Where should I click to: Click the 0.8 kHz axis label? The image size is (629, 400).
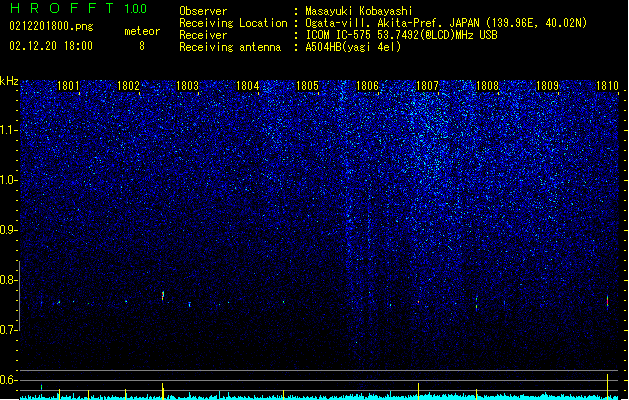(8, 280)
